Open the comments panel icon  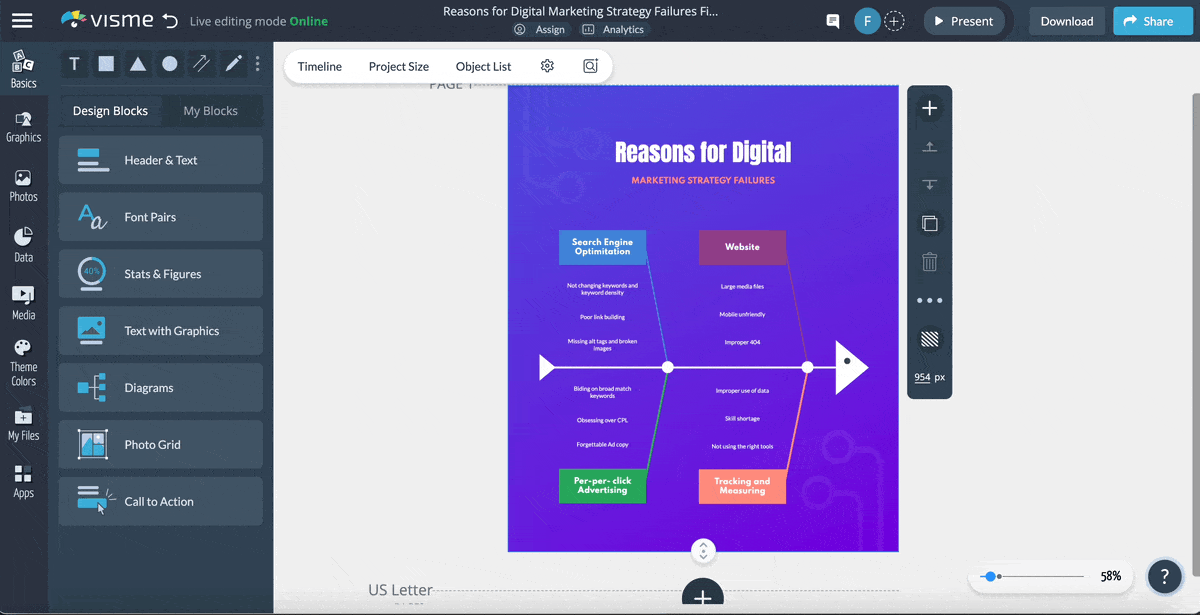(832, 20)
